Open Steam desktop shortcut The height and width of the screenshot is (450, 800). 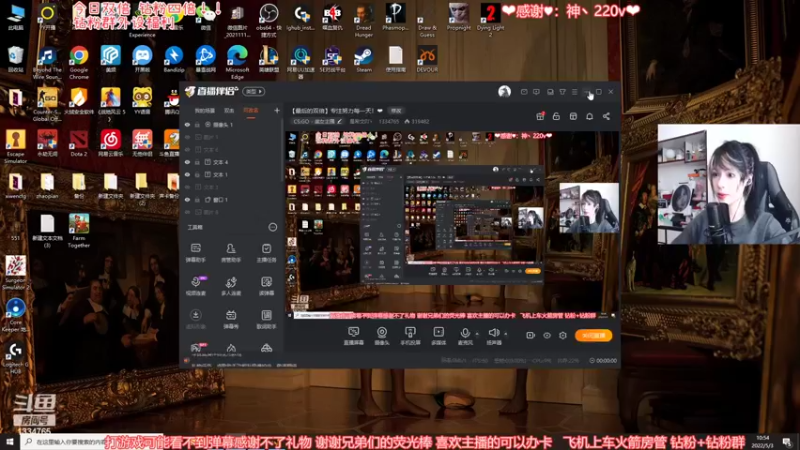(364, 60)
